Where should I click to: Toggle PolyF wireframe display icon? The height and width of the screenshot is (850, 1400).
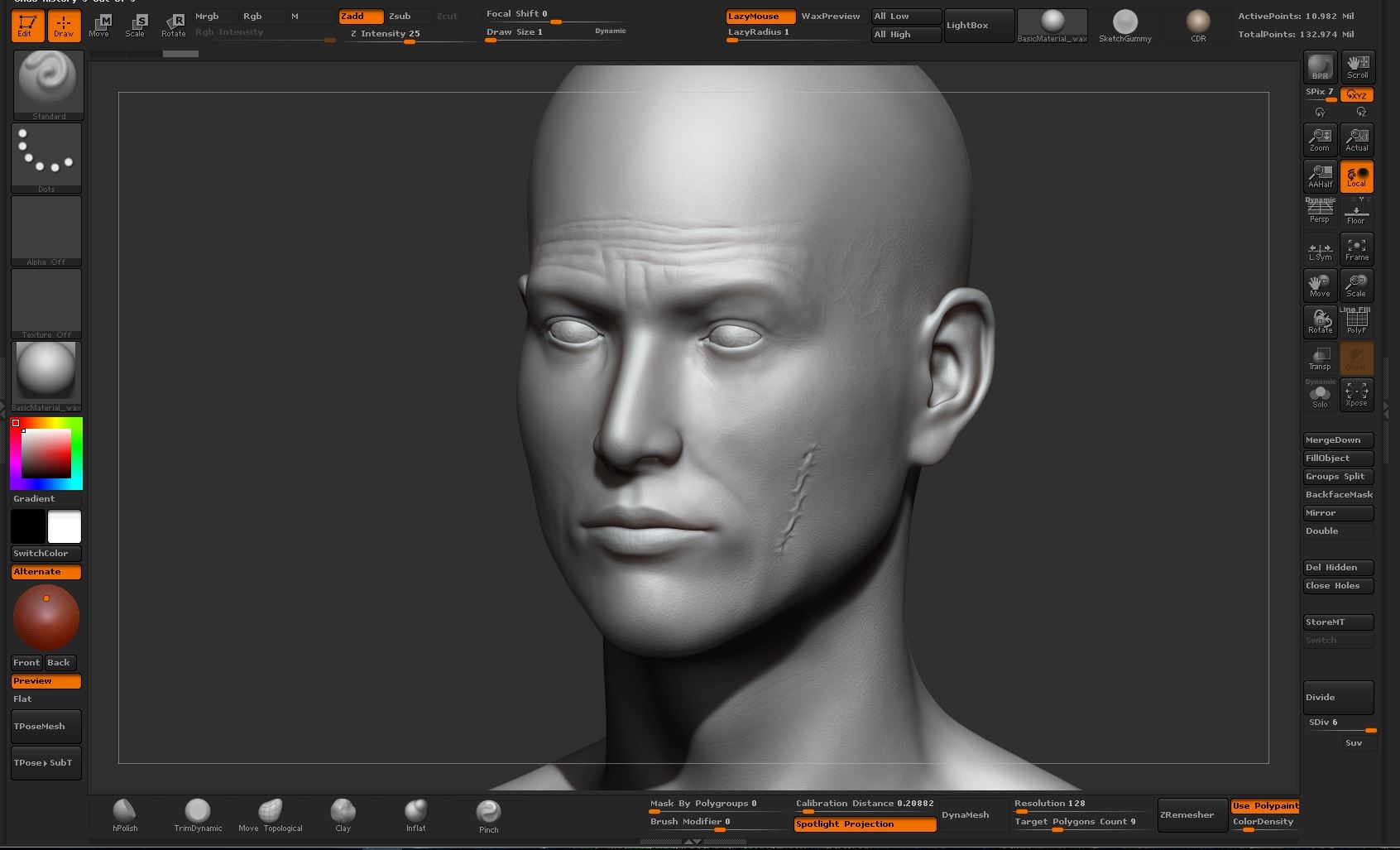(1357, 322)
